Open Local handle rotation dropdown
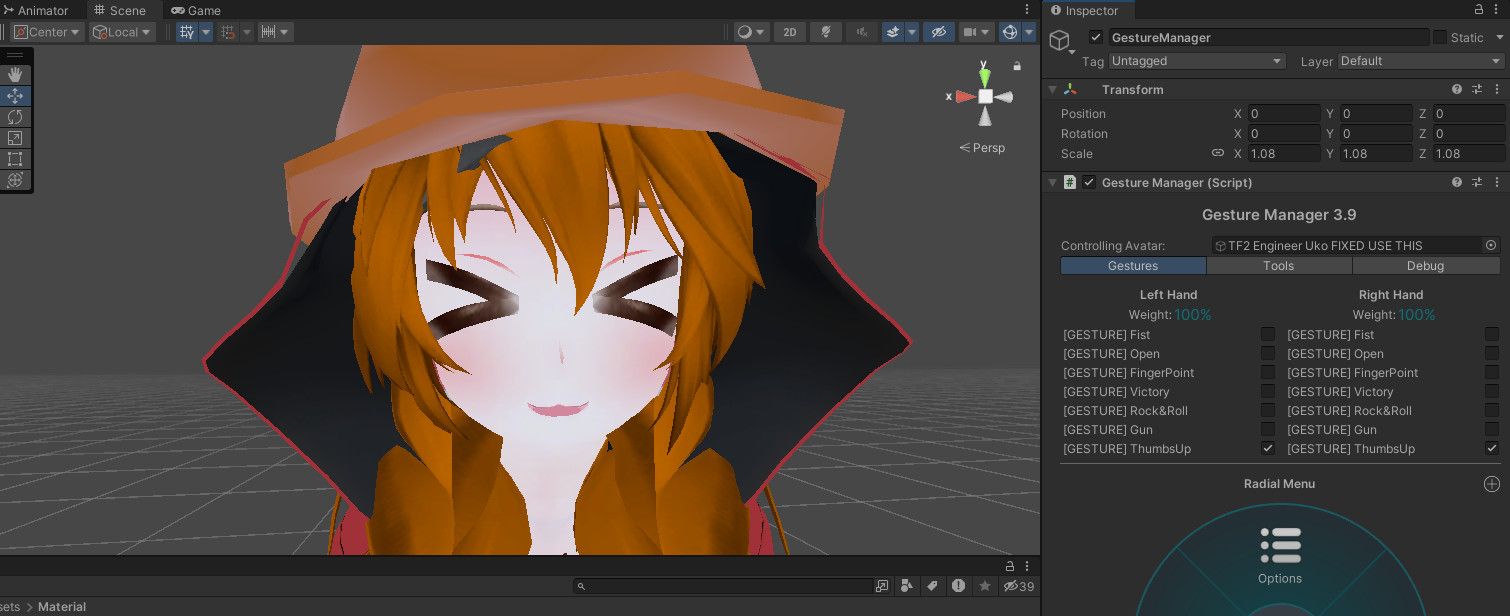The width and height of the screenshot is (1510, 616). [122, 32]
